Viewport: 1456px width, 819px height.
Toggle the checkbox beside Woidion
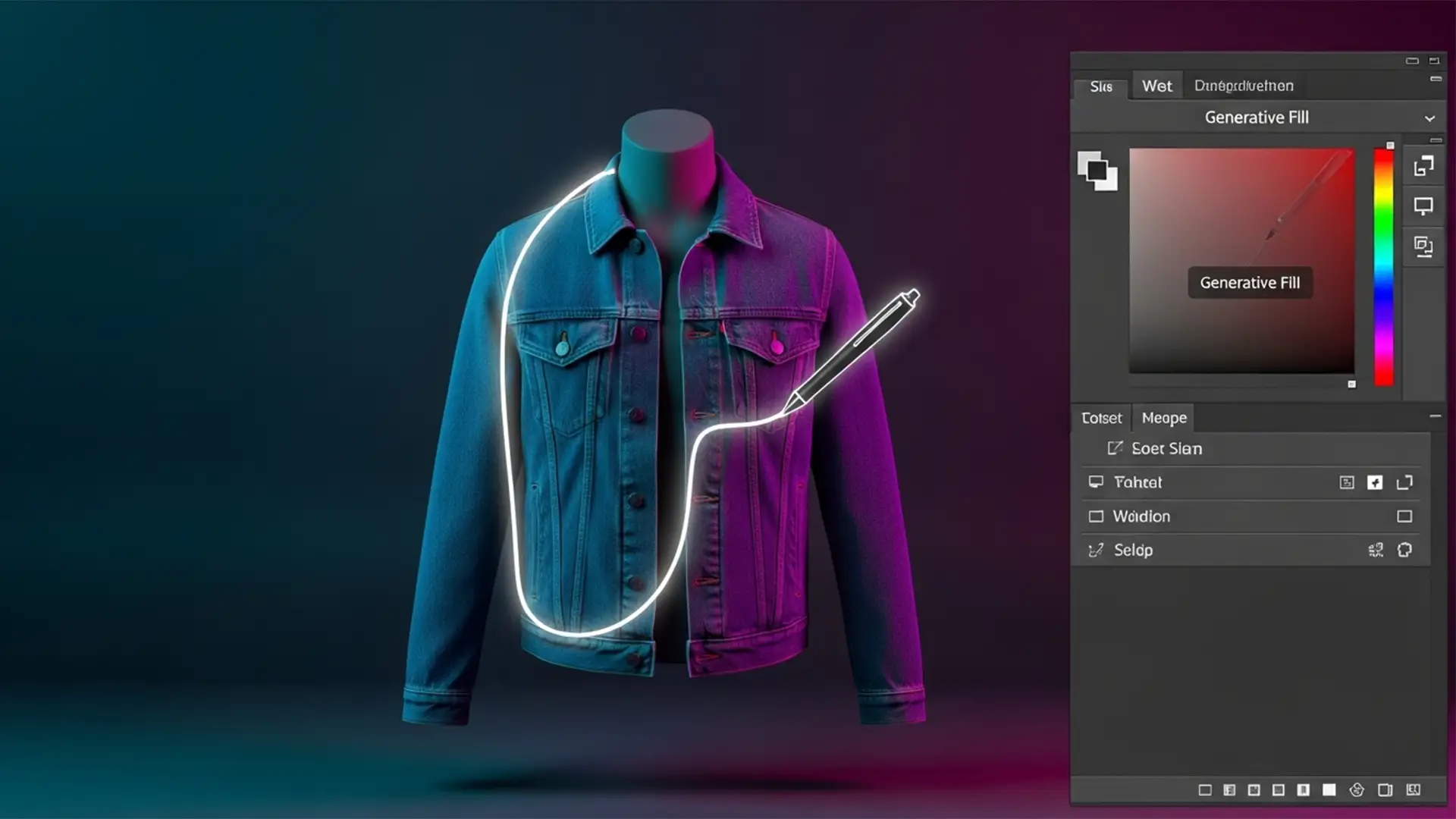pyautogui.click(x=1405, y=516)
